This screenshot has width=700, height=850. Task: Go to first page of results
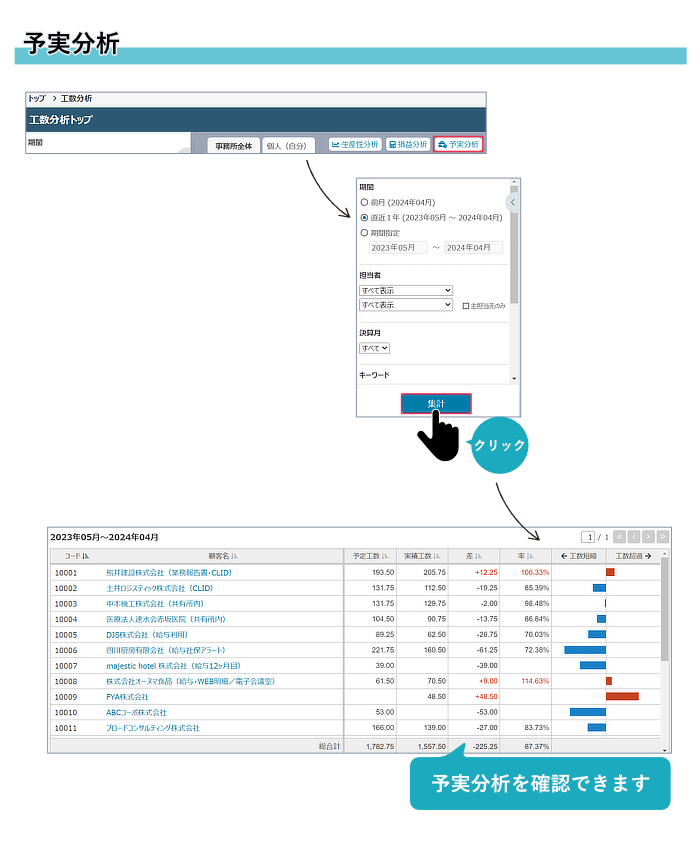tap(620, 537)
